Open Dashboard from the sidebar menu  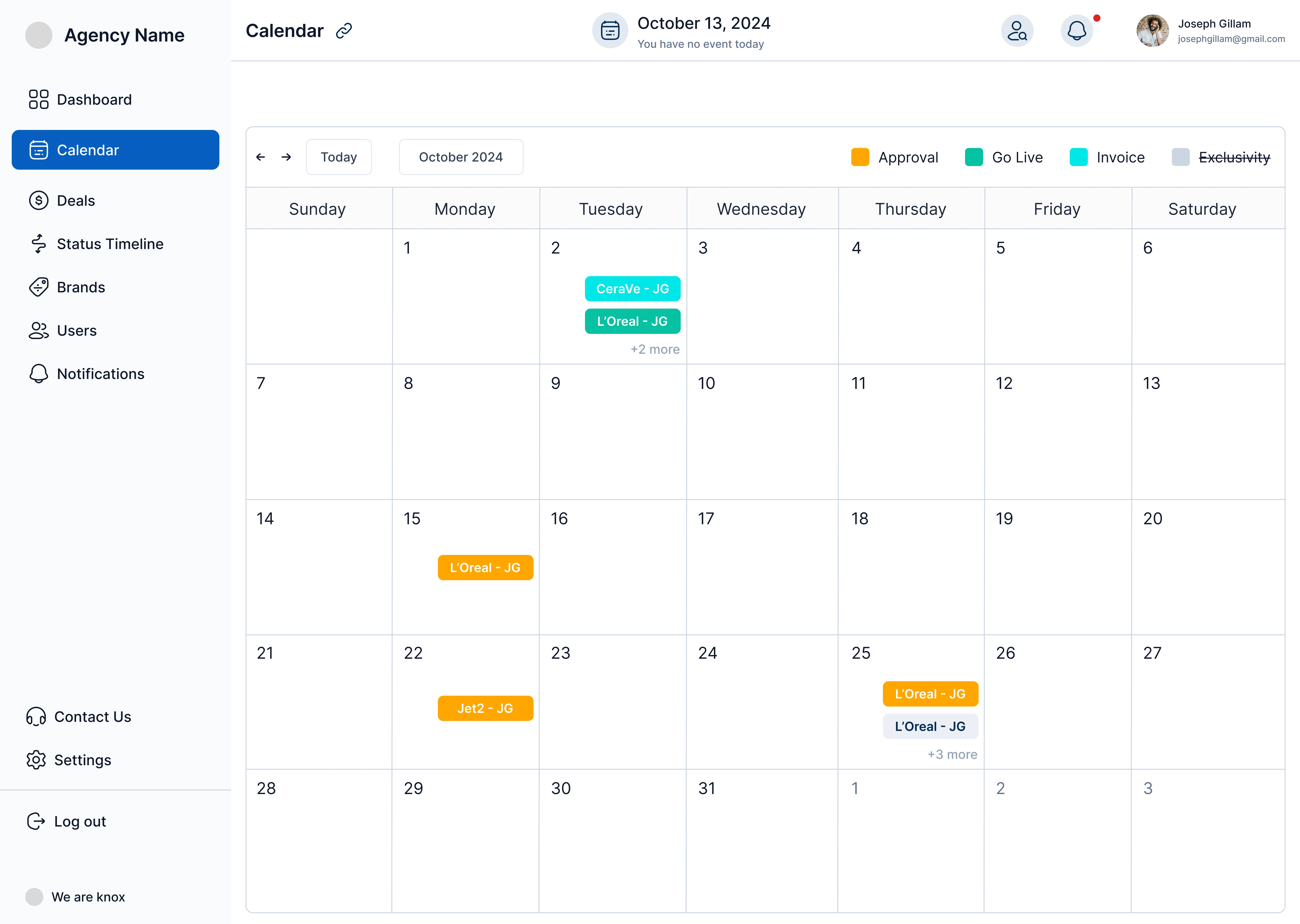[94, 99]
